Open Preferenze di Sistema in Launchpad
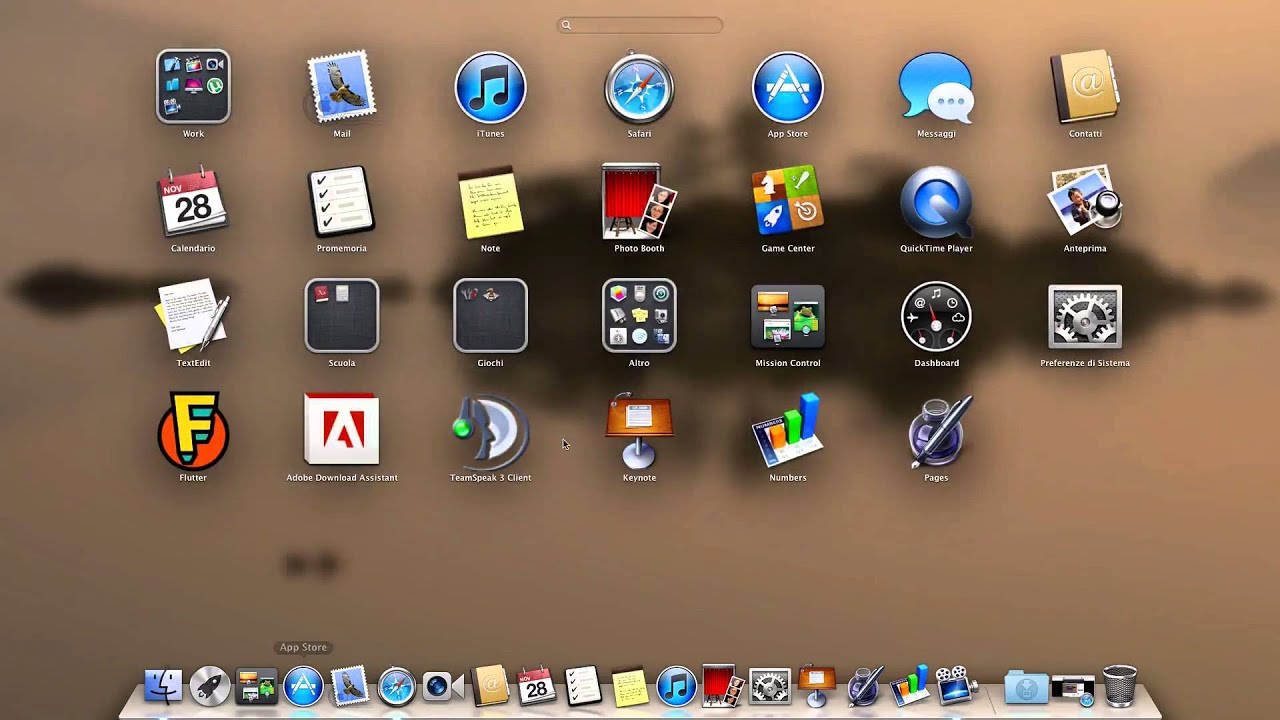Image resolution: width=1280 pixels, height=720 pixels. [x=1085, y=317]
